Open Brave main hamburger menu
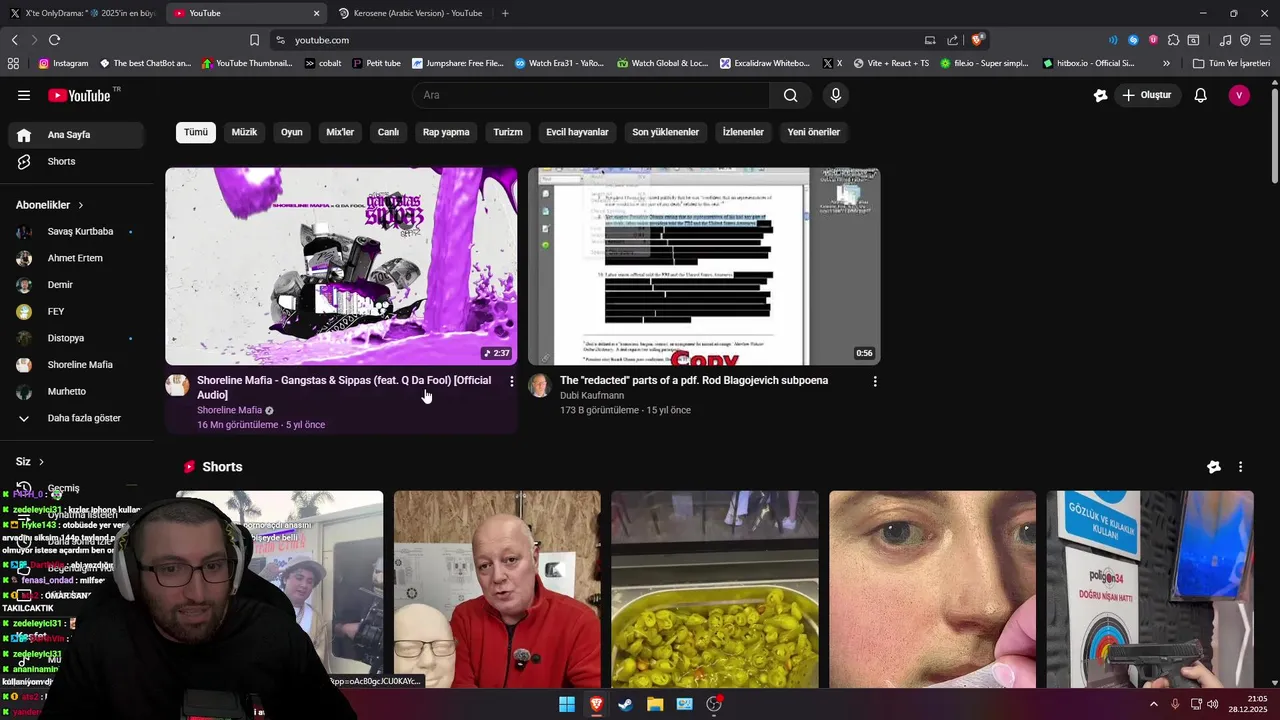1280x720 pixels. point(1265,40)
